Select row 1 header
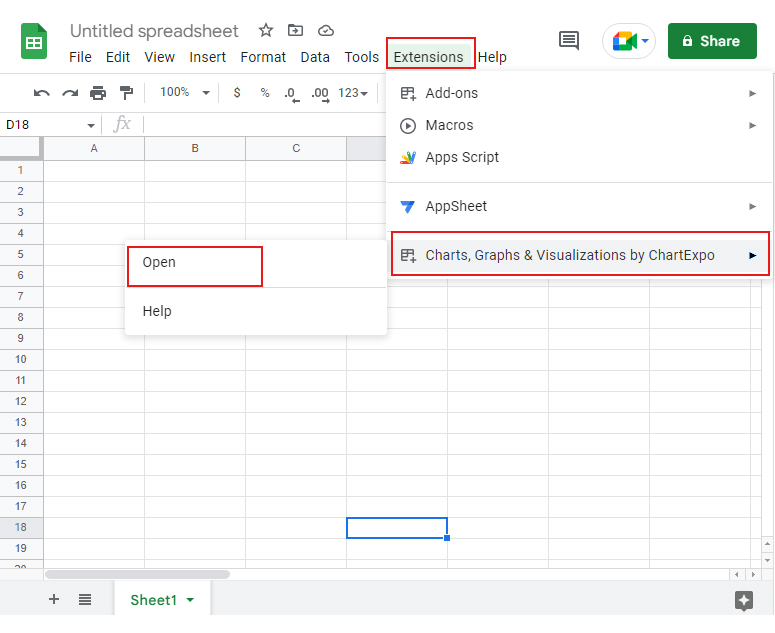775x633 pixels. 21,170
